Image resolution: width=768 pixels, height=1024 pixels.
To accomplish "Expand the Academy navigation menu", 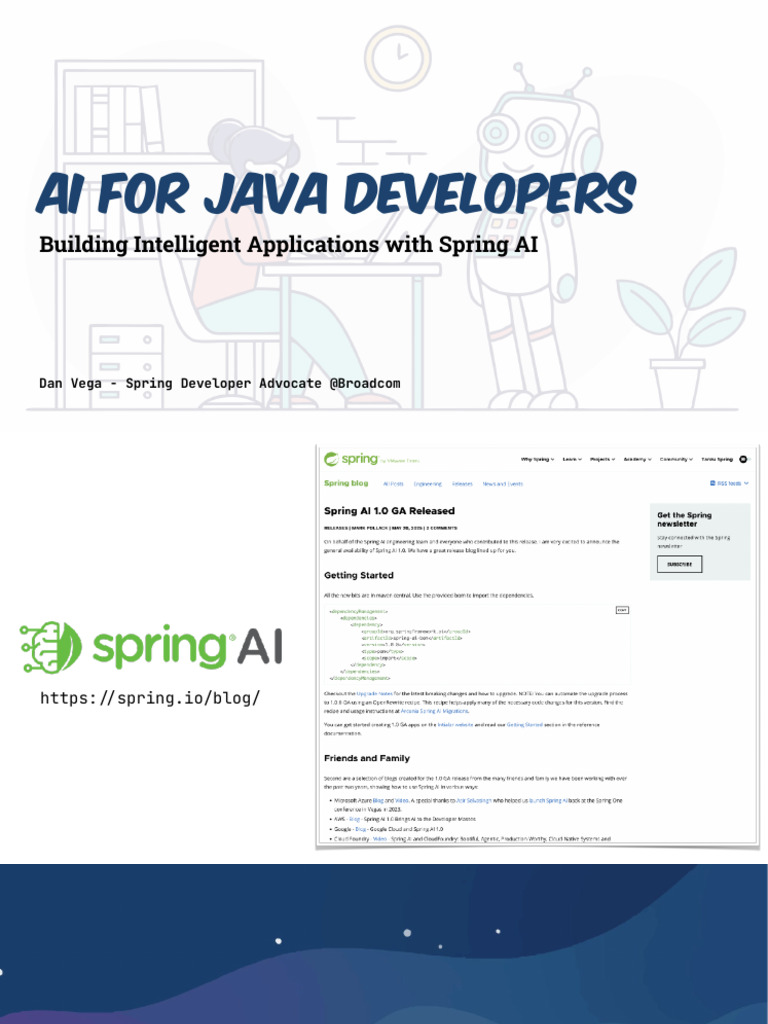I will pos(637,460).
